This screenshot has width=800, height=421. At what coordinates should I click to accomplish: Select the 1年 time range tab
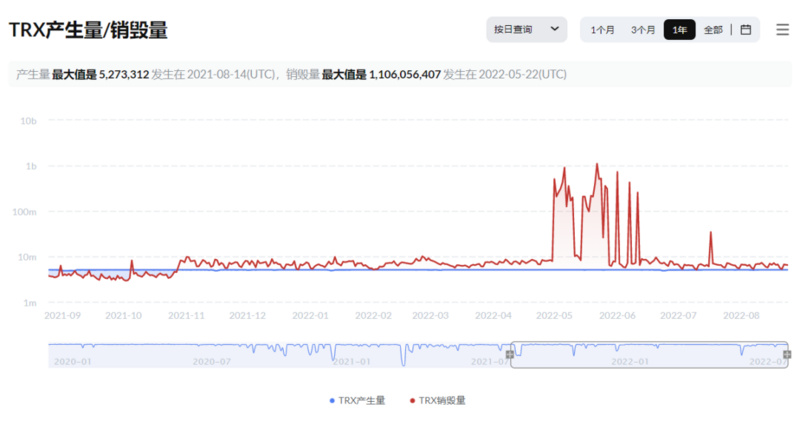pos(679,30)
